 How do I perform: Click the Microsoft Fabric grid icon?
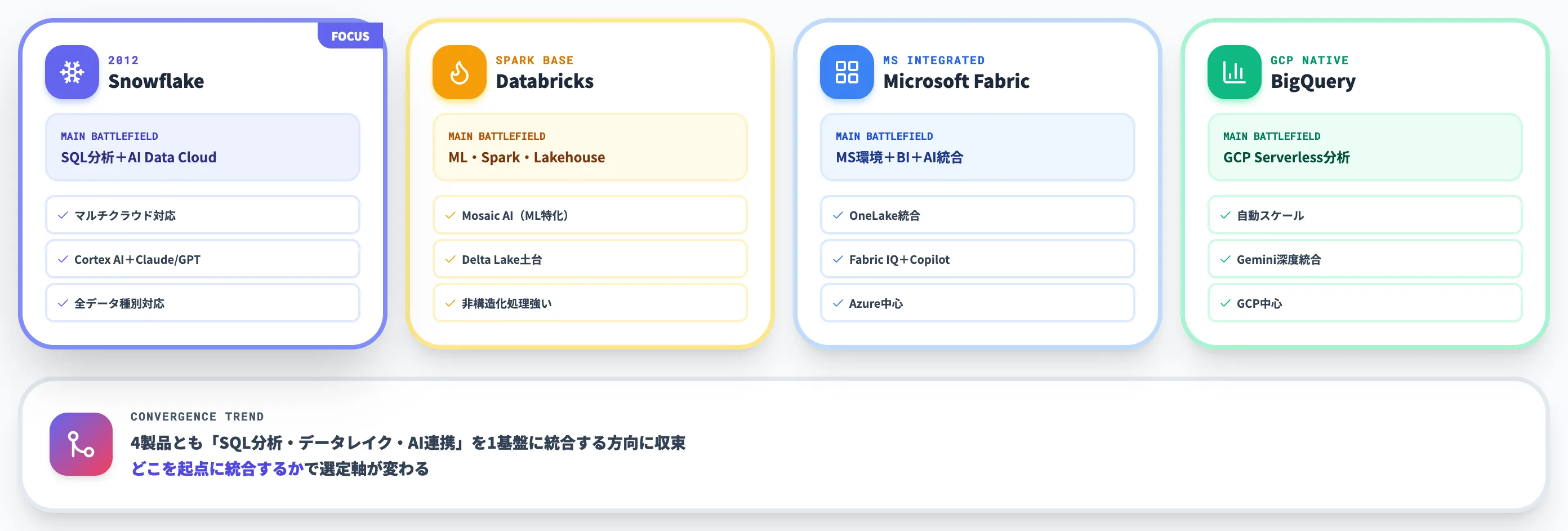[x=847, y=73]
